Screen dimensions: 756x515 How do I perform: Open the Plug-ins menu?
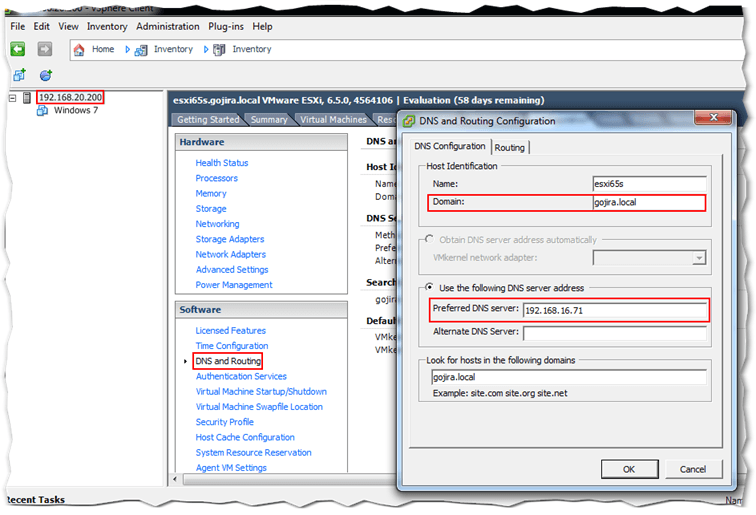[x=226, y=27]
